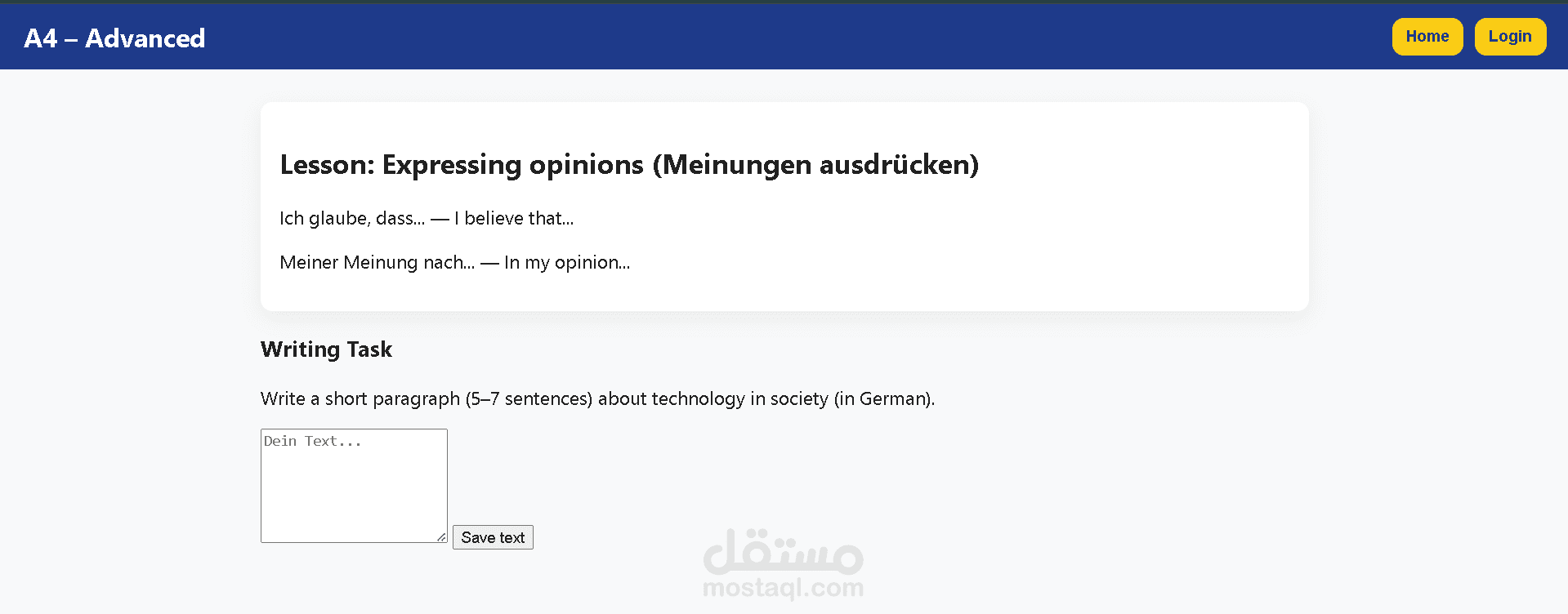
Task: Click the phrase 'Meiner Meinung nach...'
Action: (x=377, y=263)
